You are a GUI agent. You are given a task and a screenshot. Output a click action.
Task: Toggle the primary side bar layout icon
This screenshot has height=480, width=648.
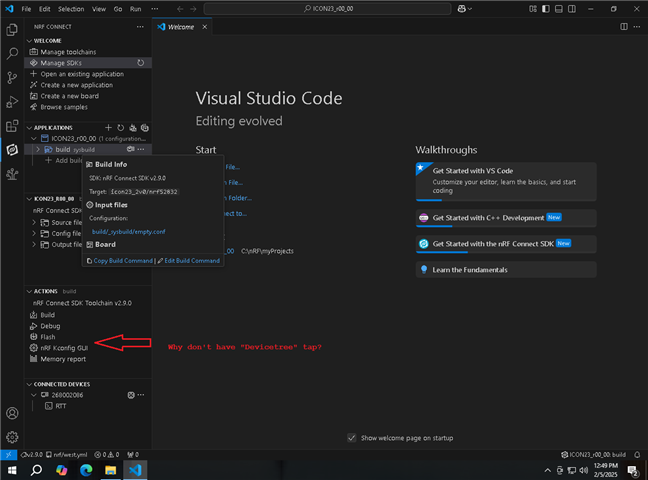click(x=546, y=9)
